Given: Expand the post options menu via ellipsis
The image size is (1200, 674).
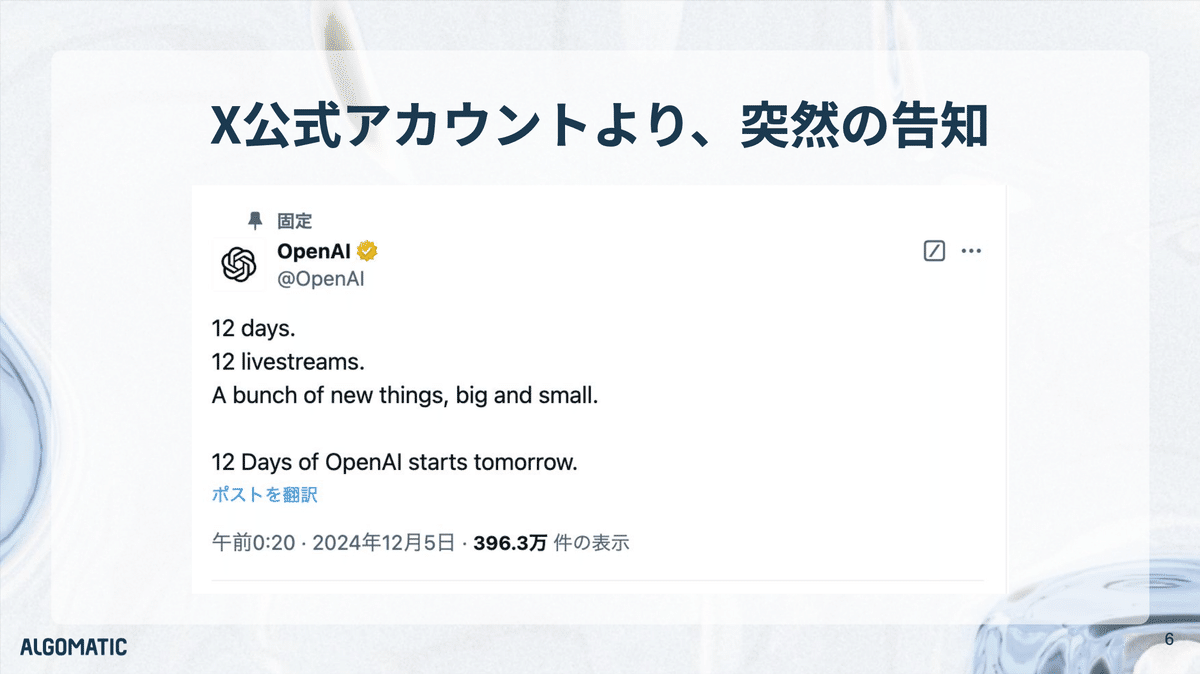Looking at the screenshot, I should pyautogui.click(x=971, y=250).
